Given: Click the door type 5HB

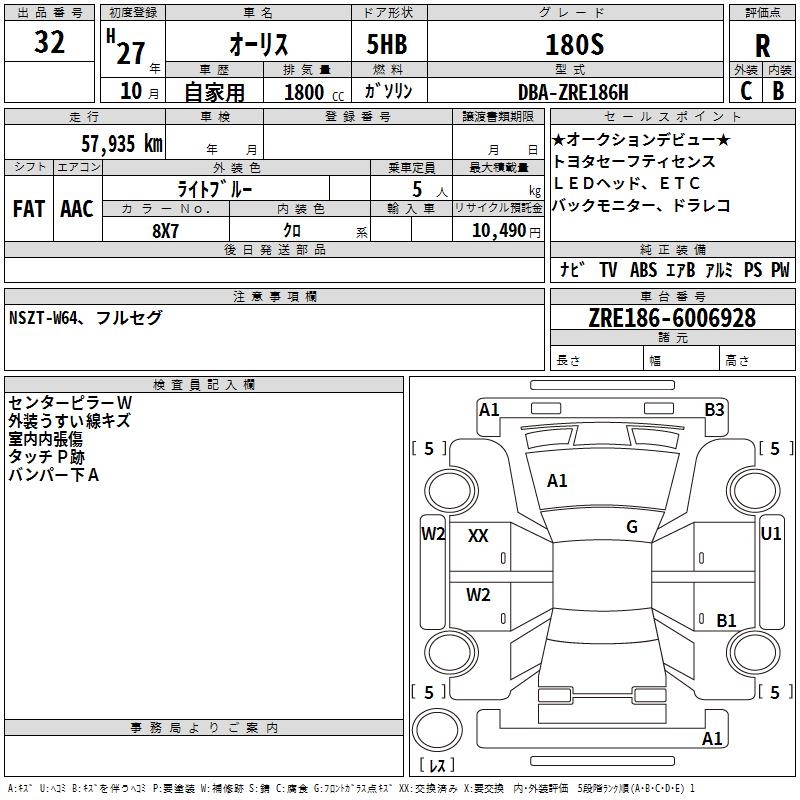Looking at the screenshot, I should point(387,44).
